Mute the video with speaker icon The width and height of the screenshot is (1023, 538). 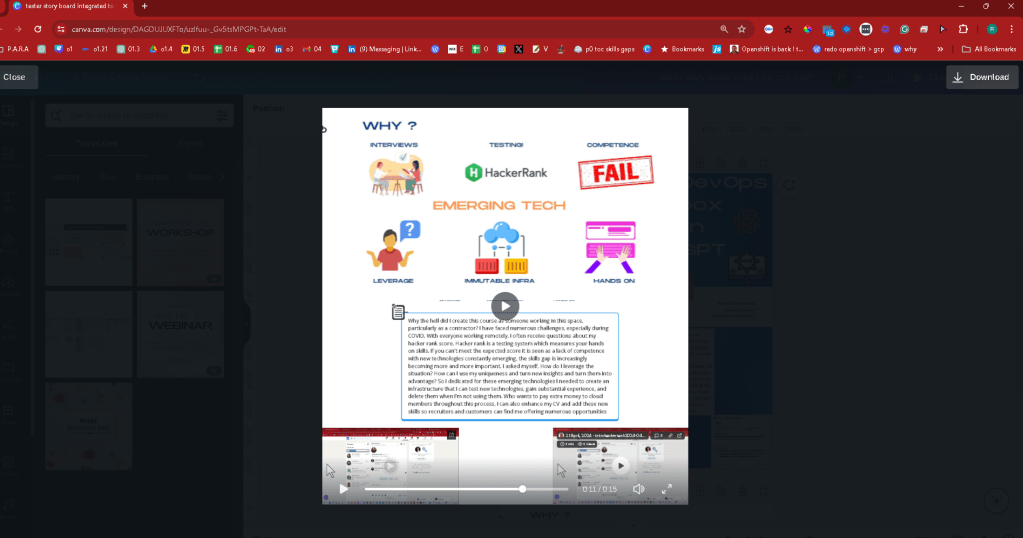tap(639, 489)
